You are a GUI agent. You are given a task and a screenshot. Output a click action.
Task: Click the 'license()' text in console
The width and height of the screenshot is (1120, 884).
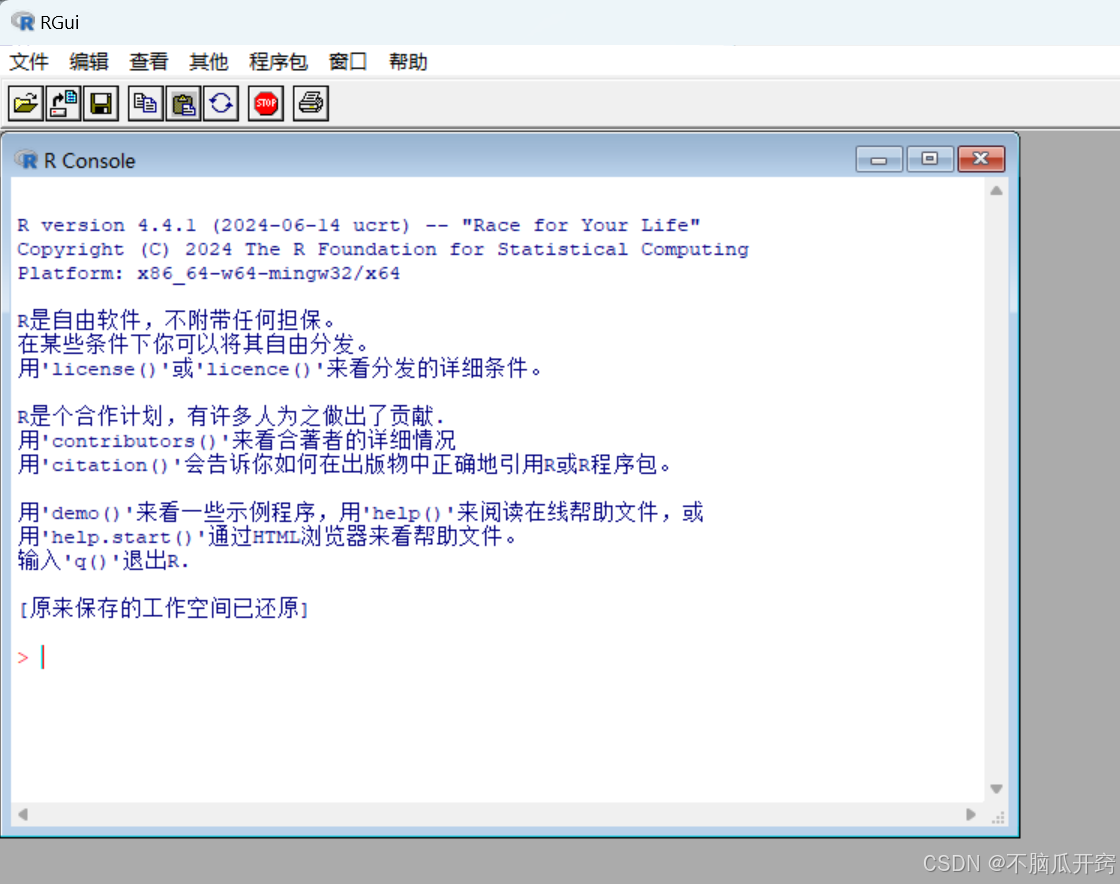point(104,369)
